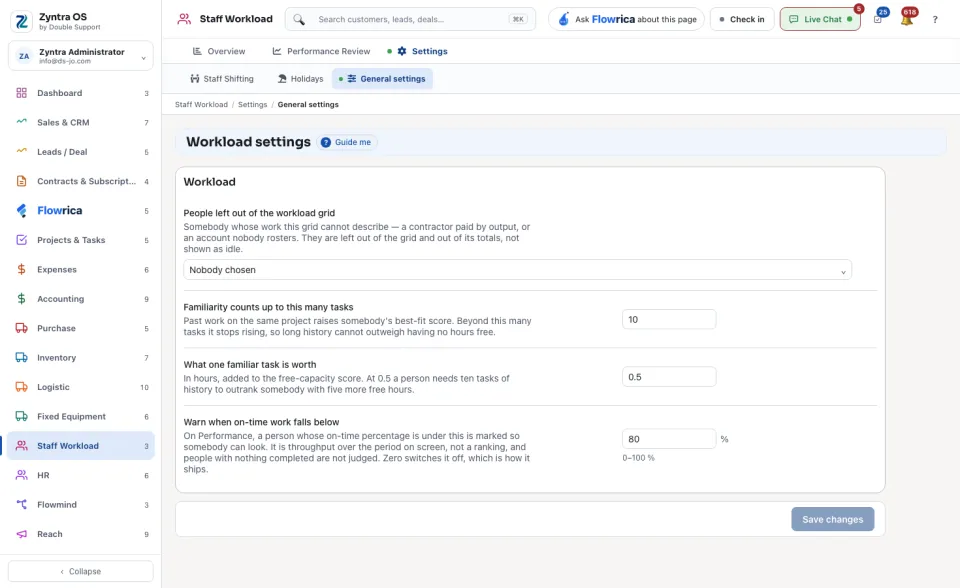Image resolution: width=960 pixels, height=588 pixels.
Task: Click the Purchase truck icon
Action: point(21,328)
